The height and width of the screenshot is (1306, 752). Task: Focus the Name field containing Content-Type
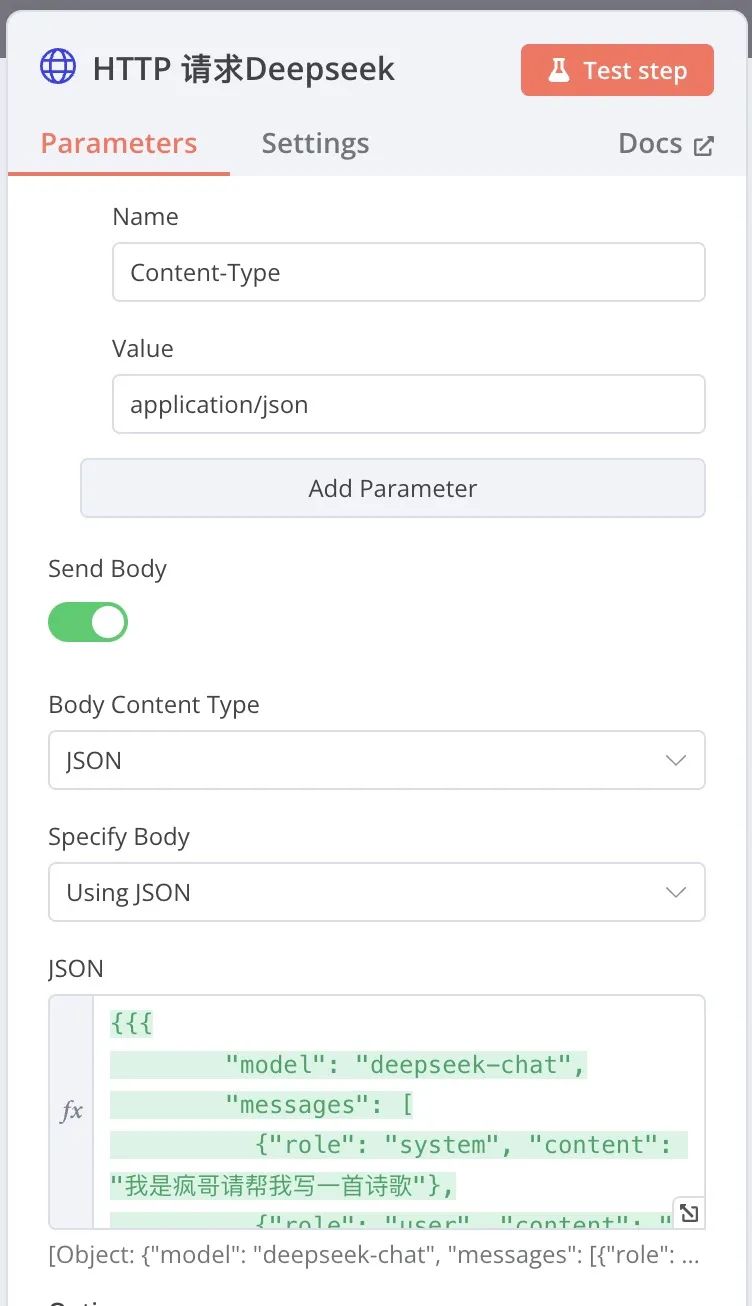point(409,272)
